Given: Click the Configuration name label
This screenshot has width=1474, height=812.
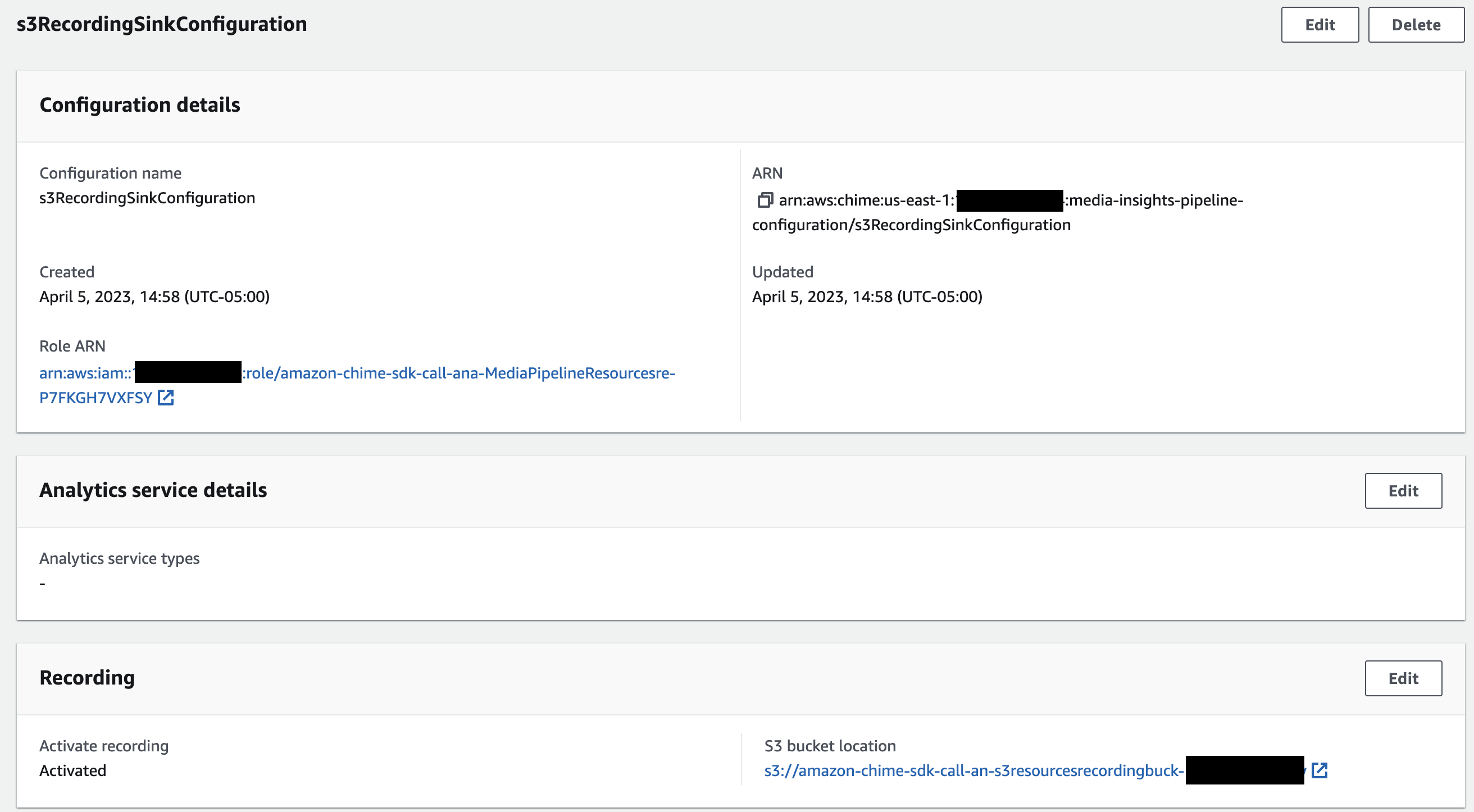Looking at the screenshot, I should pos(110,173).
